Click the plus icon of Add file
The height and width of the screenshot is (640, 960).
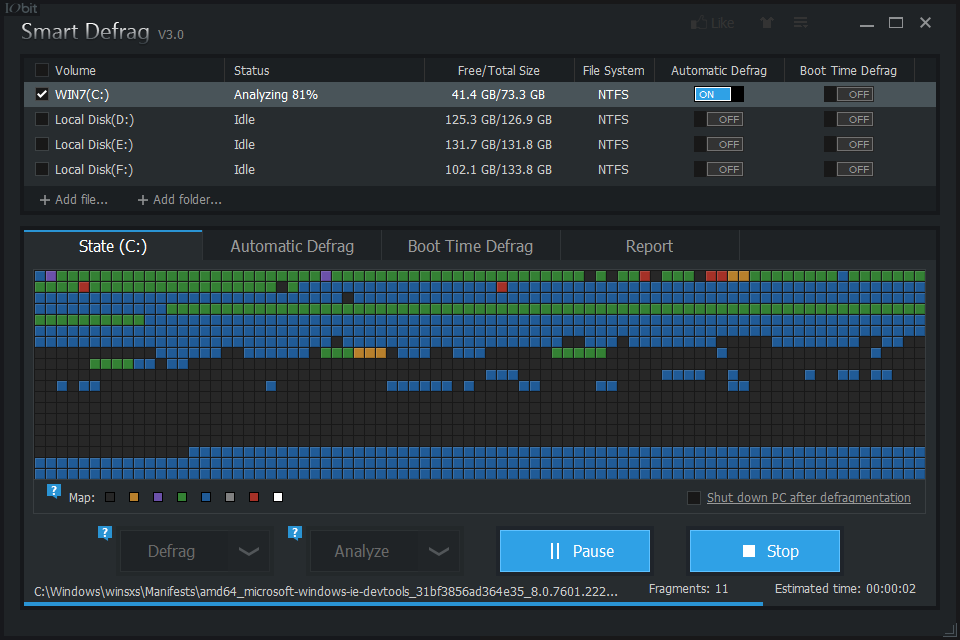click(45, 200)
